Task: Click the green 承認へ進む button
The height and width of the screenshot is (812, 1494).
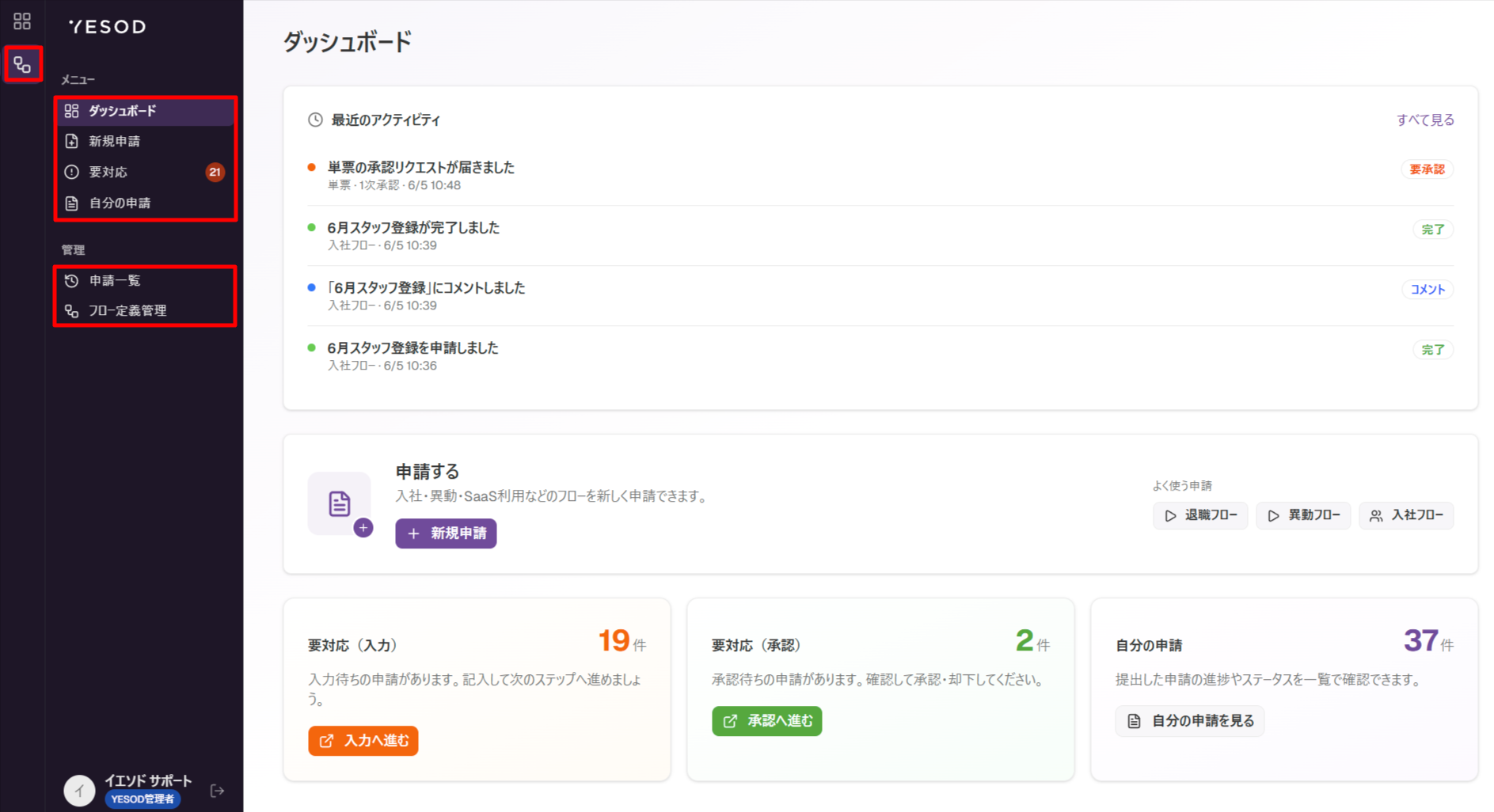Action: (767, 721)
